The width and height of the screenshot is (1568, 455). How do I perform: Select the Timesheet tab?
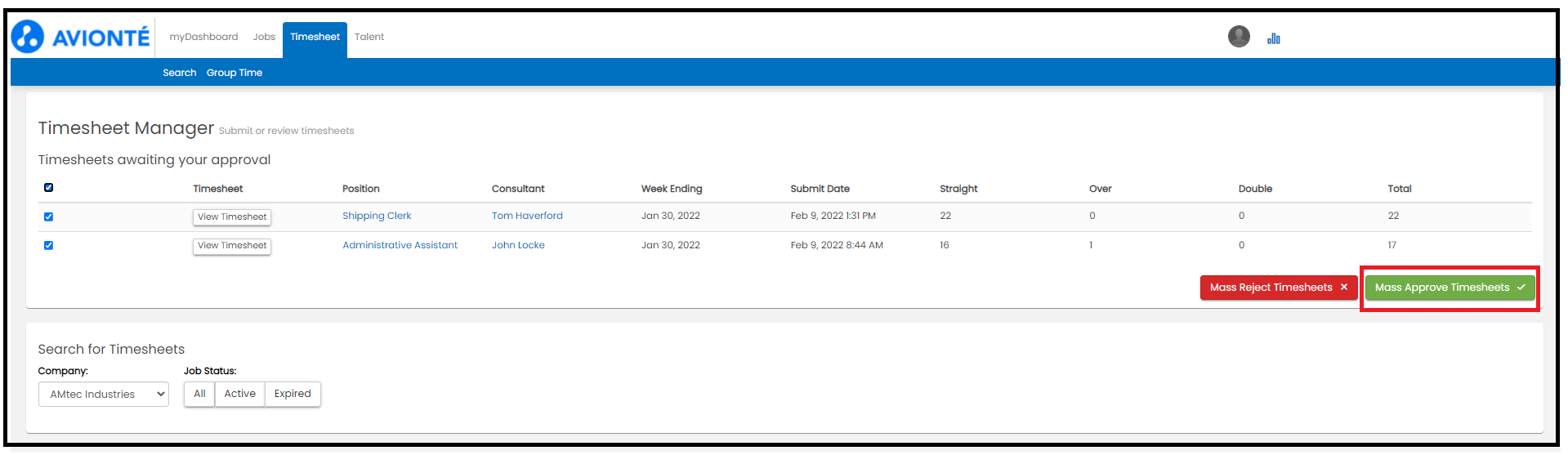[x=315, y=39]
